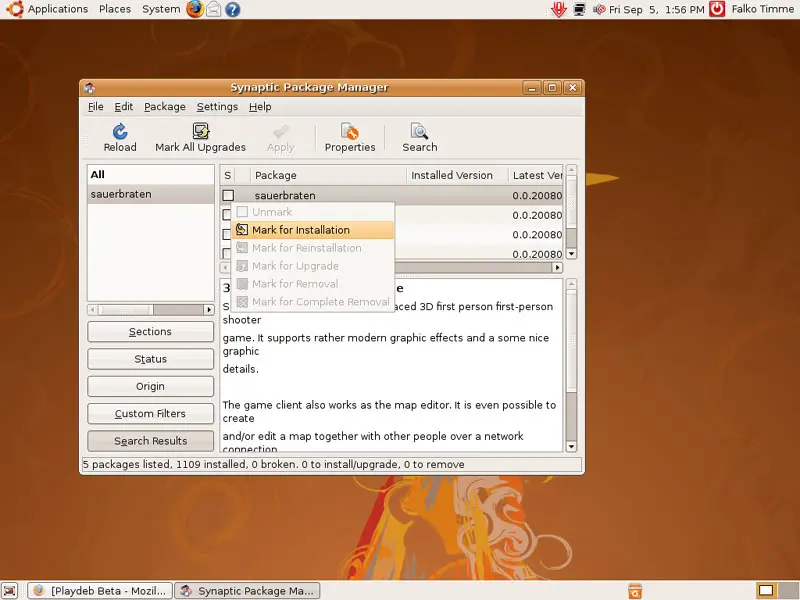Click the Status filter button
The height and width of the screenshot is (600, 800).
pyautogui.click(x=151, y=359)
